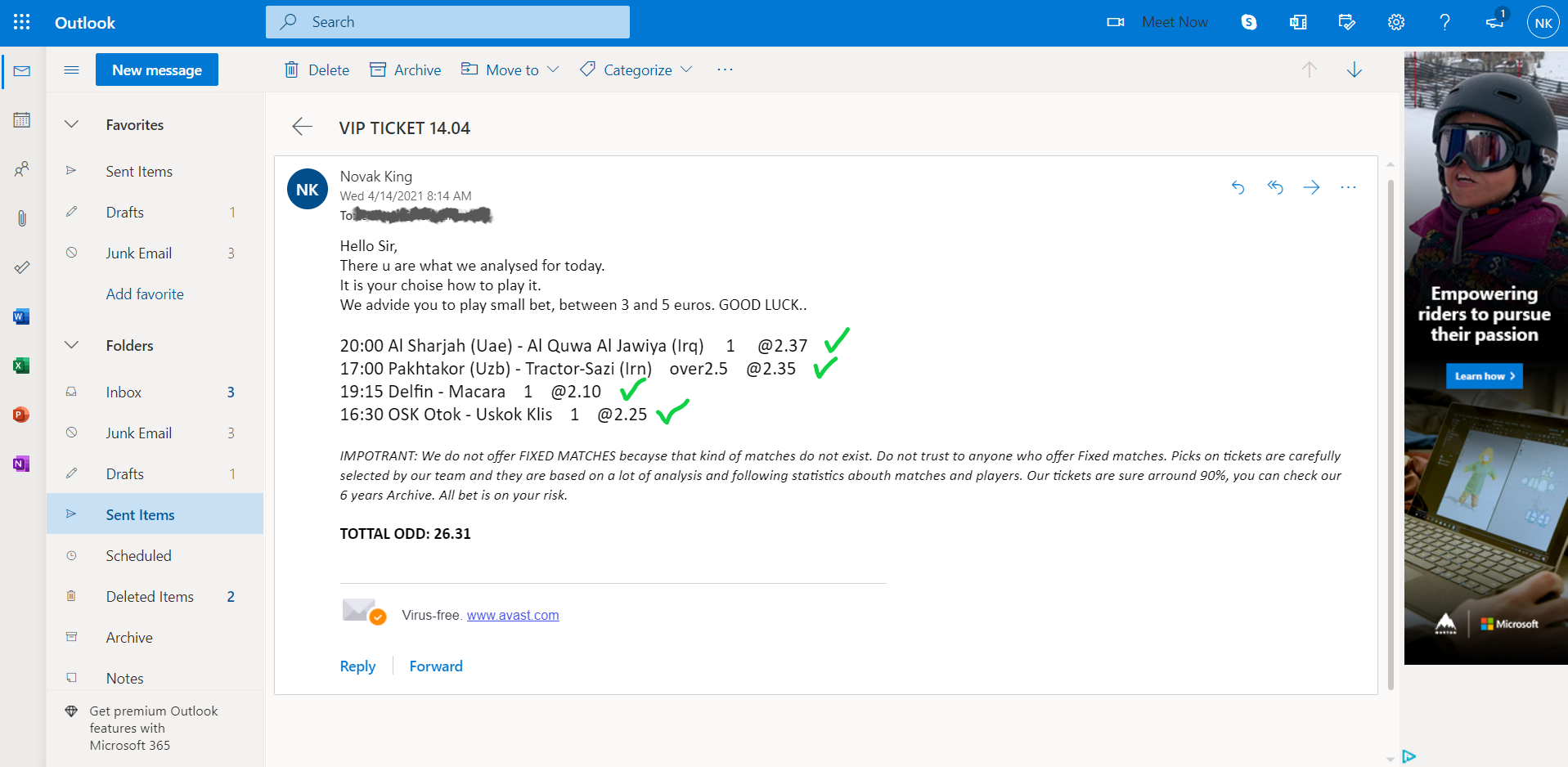Open Skype from the header
The width and height of the screenshot is (1568, 767).
(x=1249, y=22)
